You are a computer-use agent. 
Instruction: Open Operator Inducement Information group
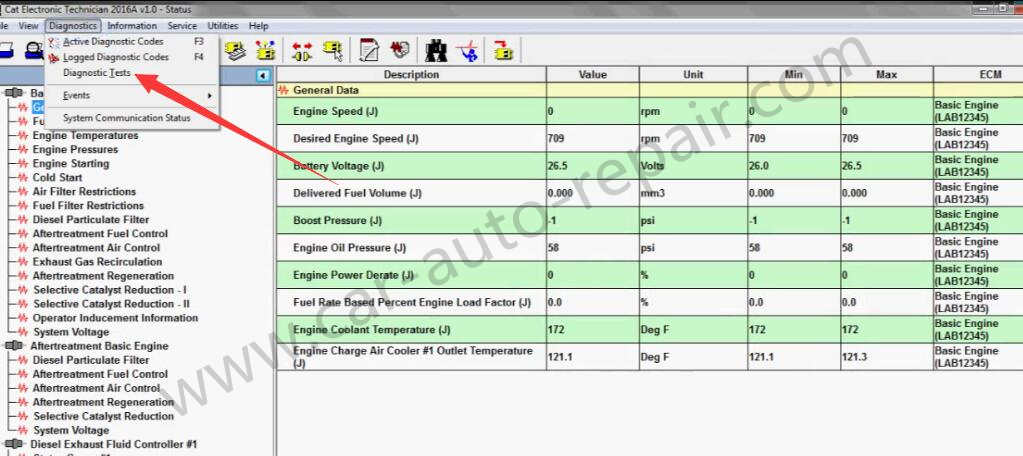click(115, 318)
